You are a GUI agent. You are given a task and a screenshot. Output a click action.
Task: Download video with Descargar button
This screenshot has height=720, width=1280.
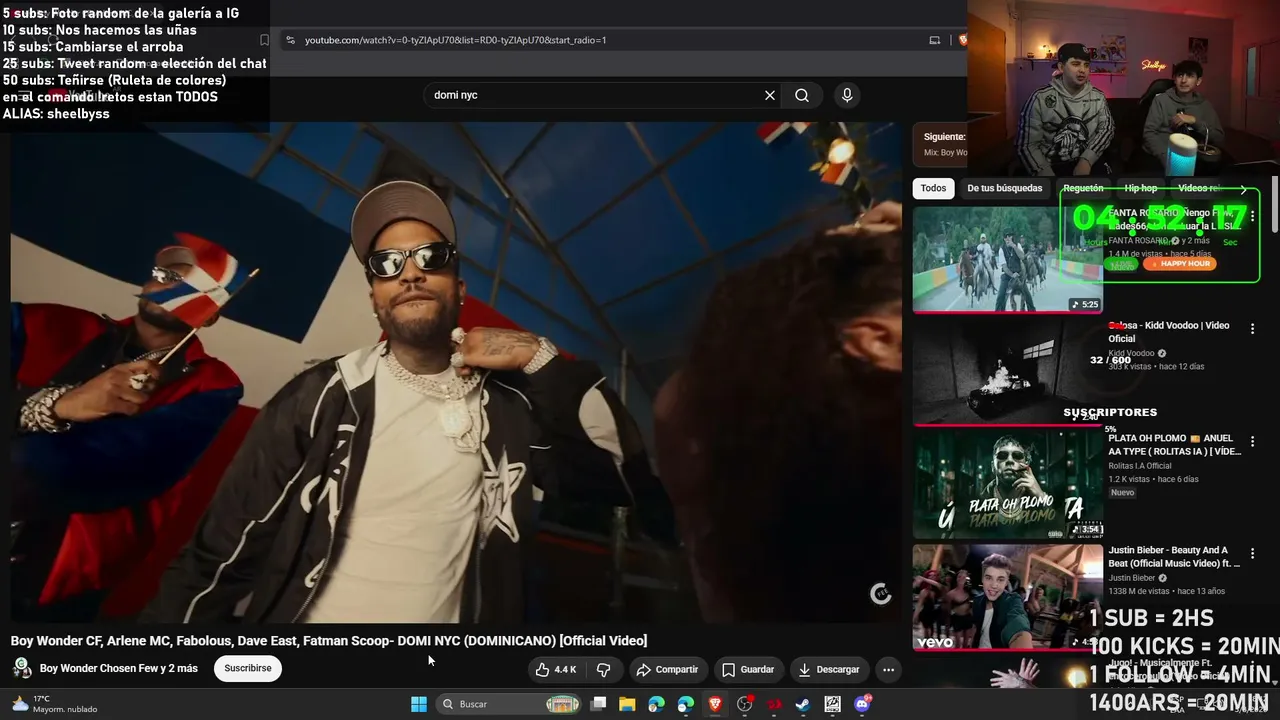point(829,670)
